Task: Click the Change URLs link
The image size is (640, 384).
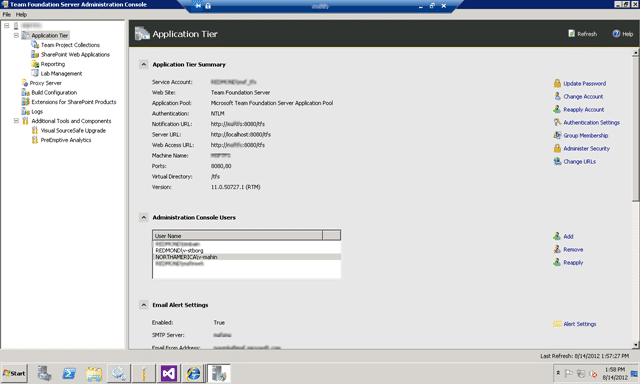Action: coord(580,162)
